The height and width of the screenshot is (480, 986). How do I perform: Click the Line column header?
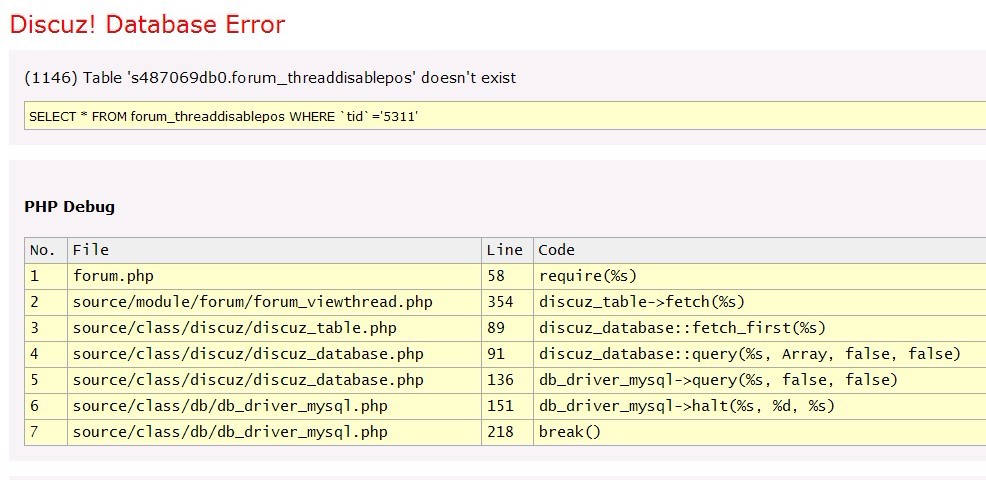point(504,250)
